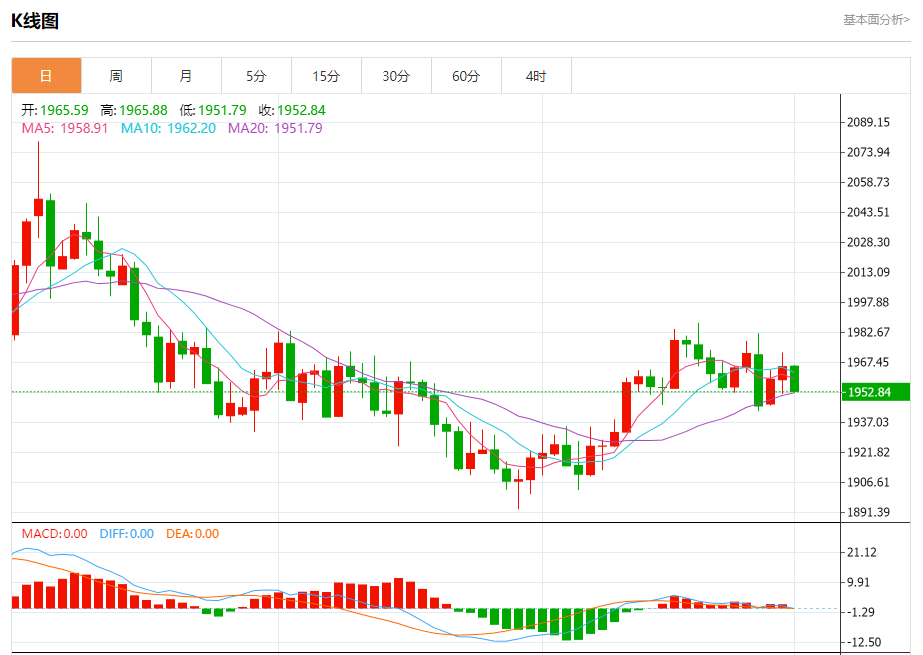Click the 2089.15 price axis label
Screen dimensions: 923x655
point(868,122)
